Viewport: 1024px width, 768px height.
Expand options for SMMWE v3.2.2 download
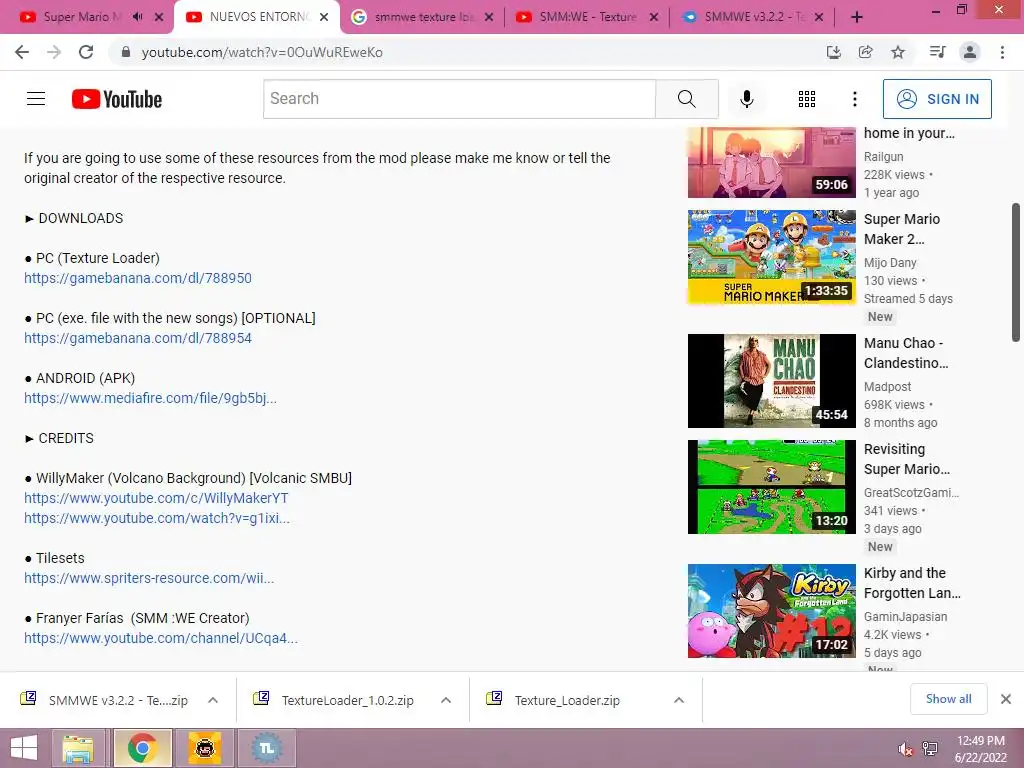[213, 700]
